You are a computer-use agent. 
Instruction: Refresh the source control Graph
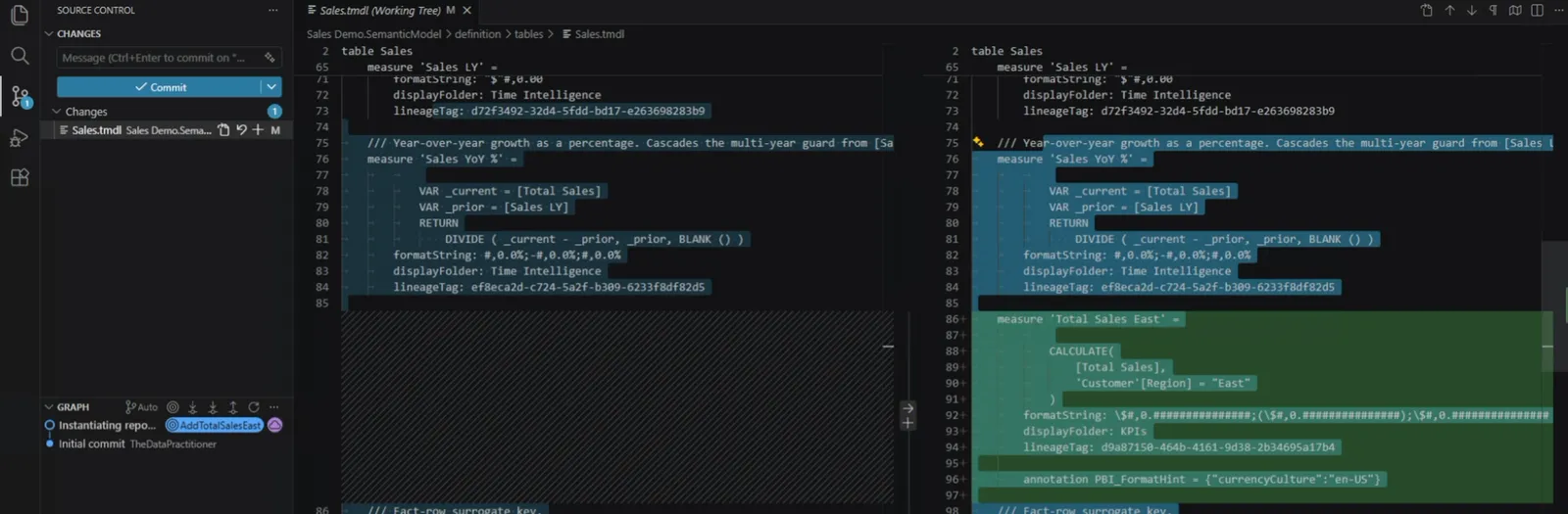(254, 407)
